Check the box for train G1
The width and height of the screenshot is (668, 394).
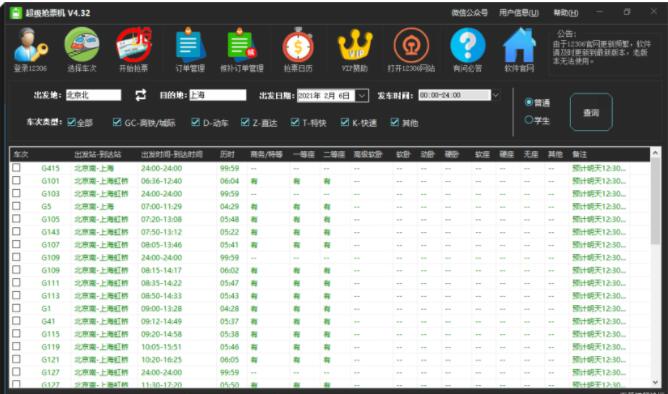(16, 308)
